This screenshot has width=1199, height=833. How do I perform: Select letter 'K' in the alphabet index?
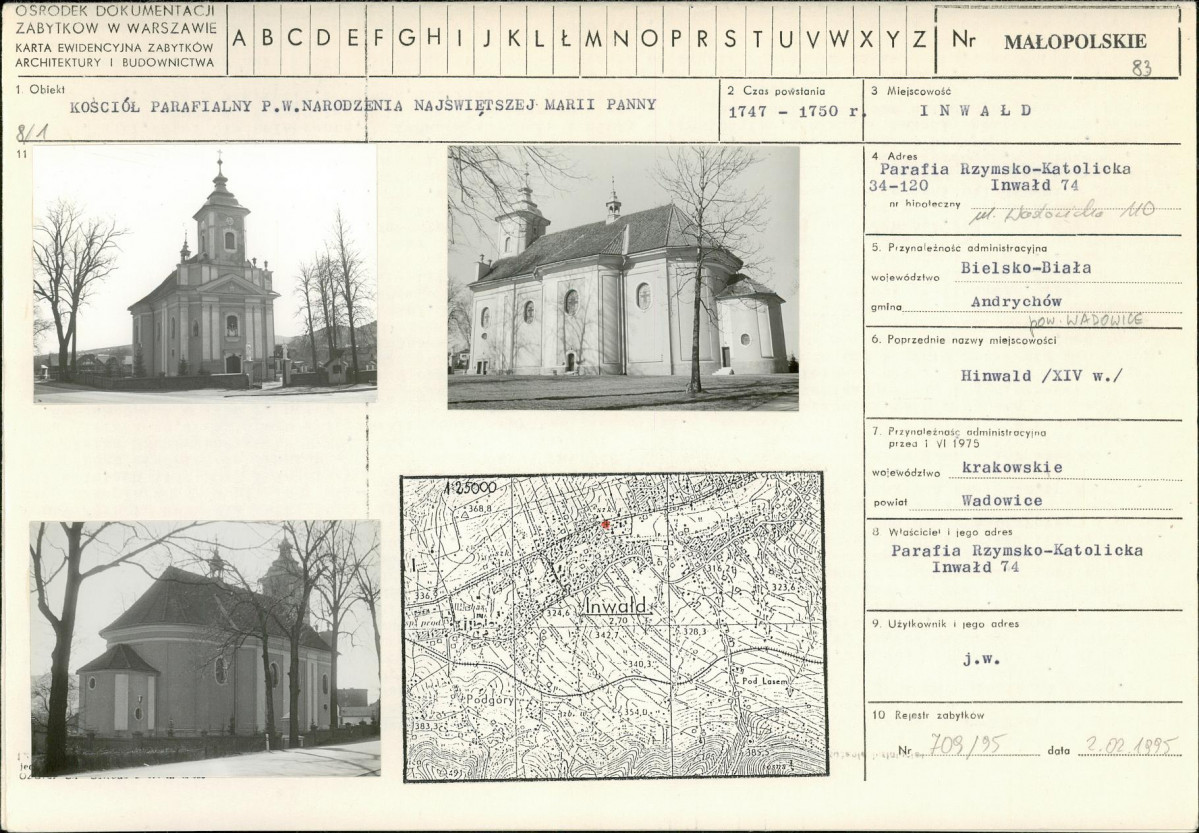tap(513, 37)
